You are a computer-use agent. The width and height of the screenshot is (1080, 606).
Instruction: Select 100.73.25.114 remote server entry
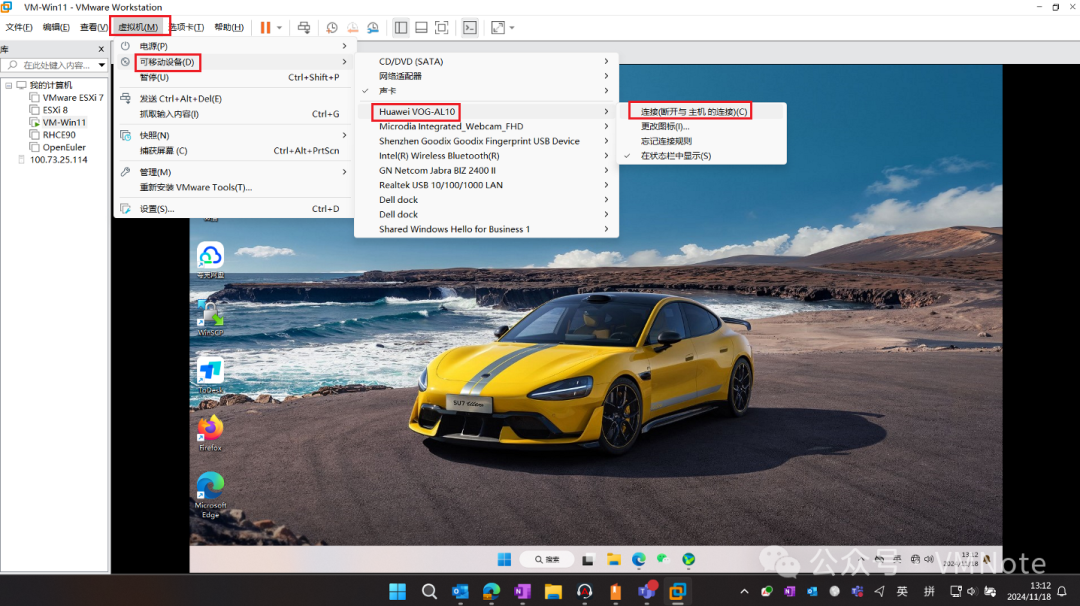pyautogui.click(x=59, y=160)
